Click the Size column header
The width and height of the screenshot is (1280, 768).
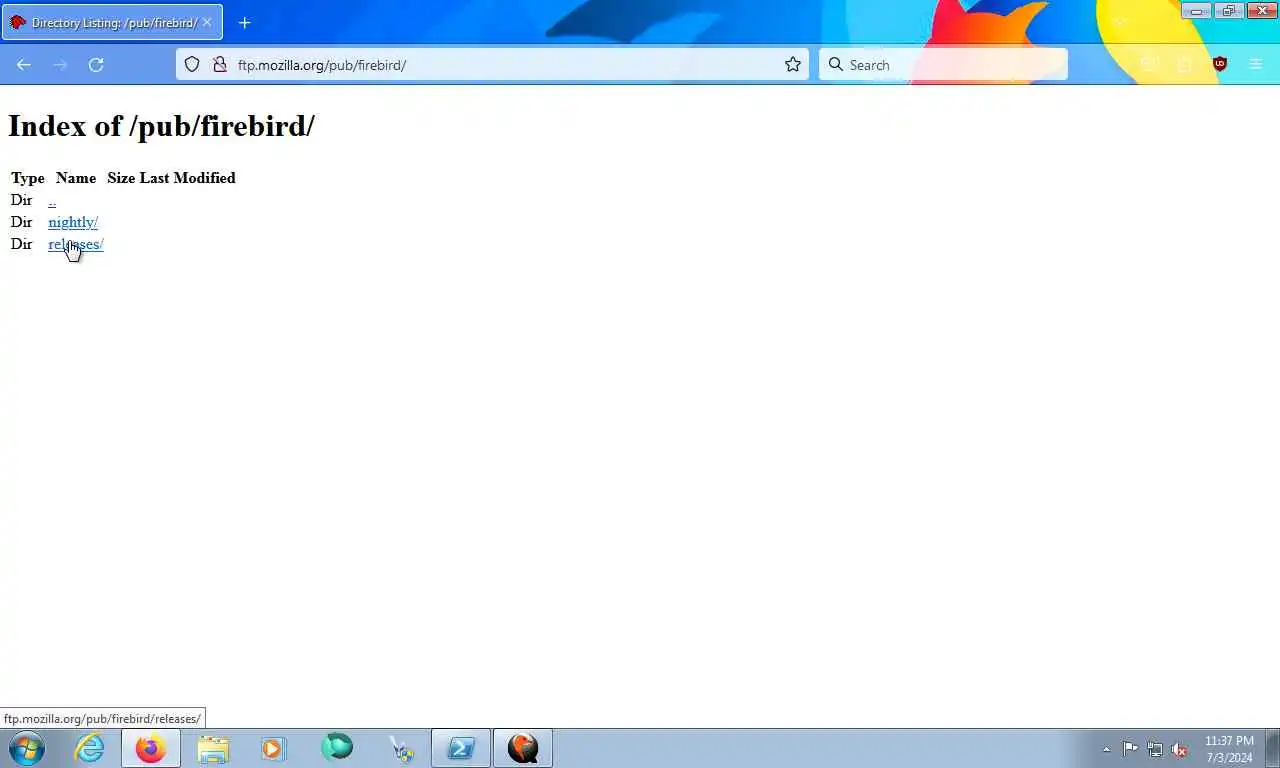pos(121,178)
